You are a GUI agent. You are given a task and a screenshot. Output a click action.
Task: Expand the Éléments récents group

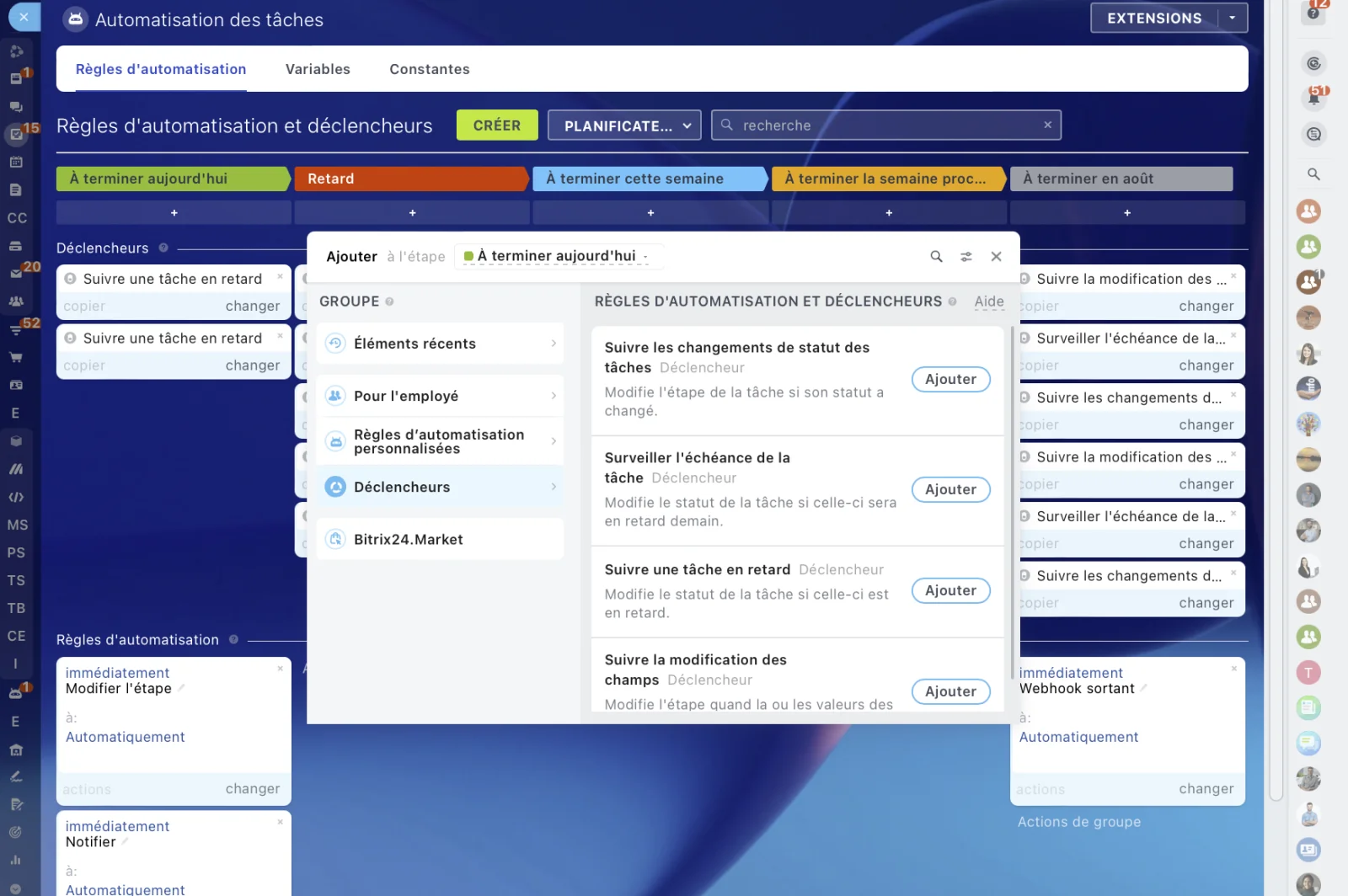click(x=440, y=344)
